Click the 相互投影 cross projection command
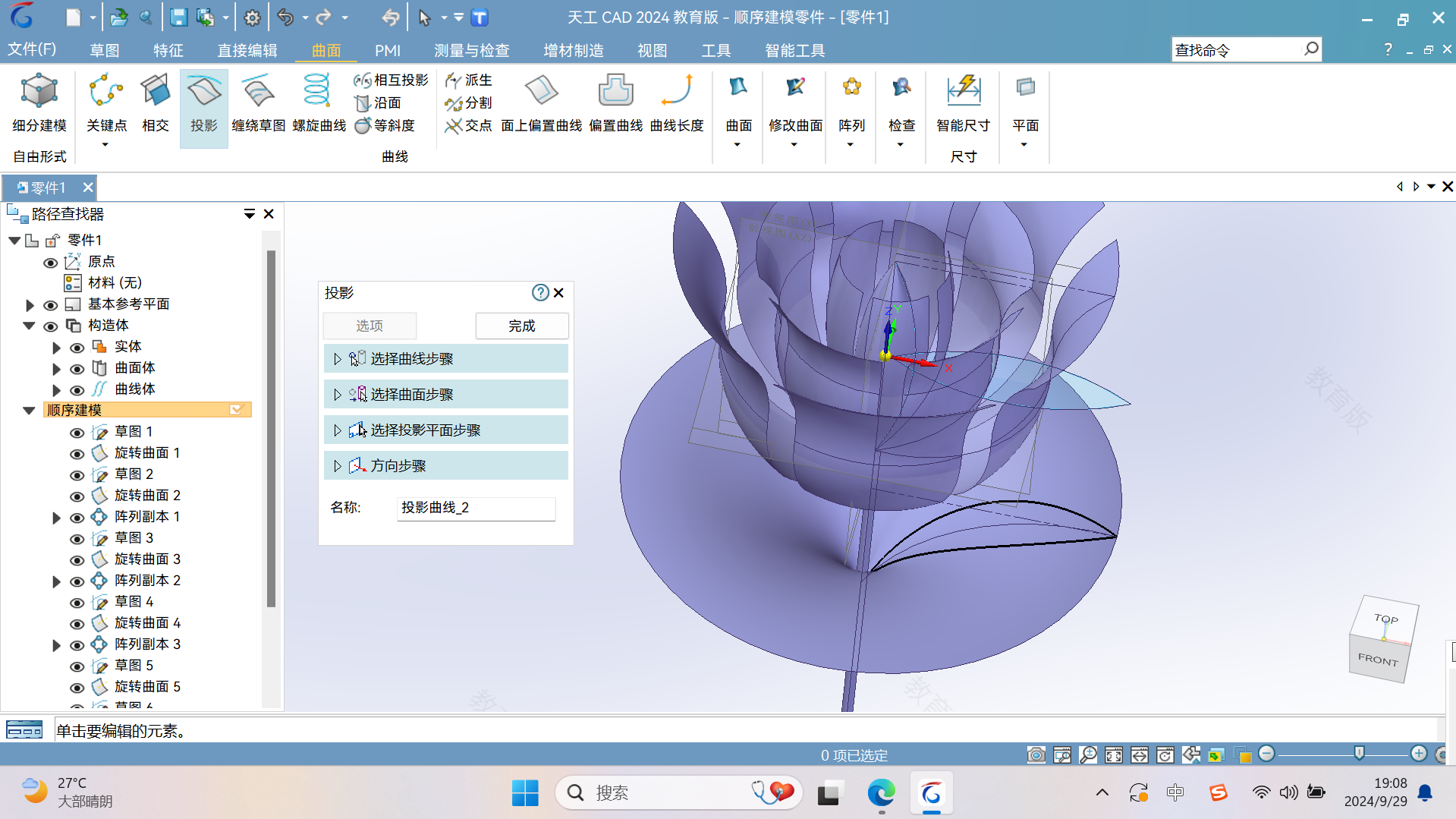 (391, 80)
